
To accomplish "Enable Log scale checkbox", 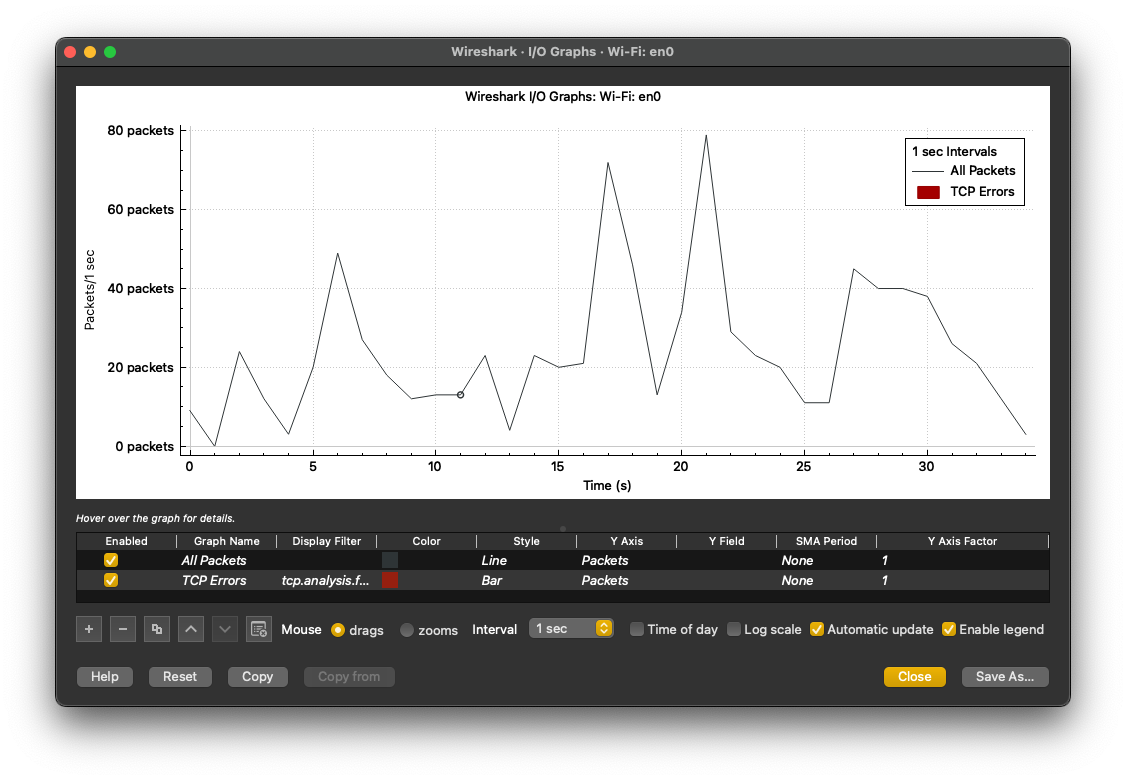I will click(734, 629).
